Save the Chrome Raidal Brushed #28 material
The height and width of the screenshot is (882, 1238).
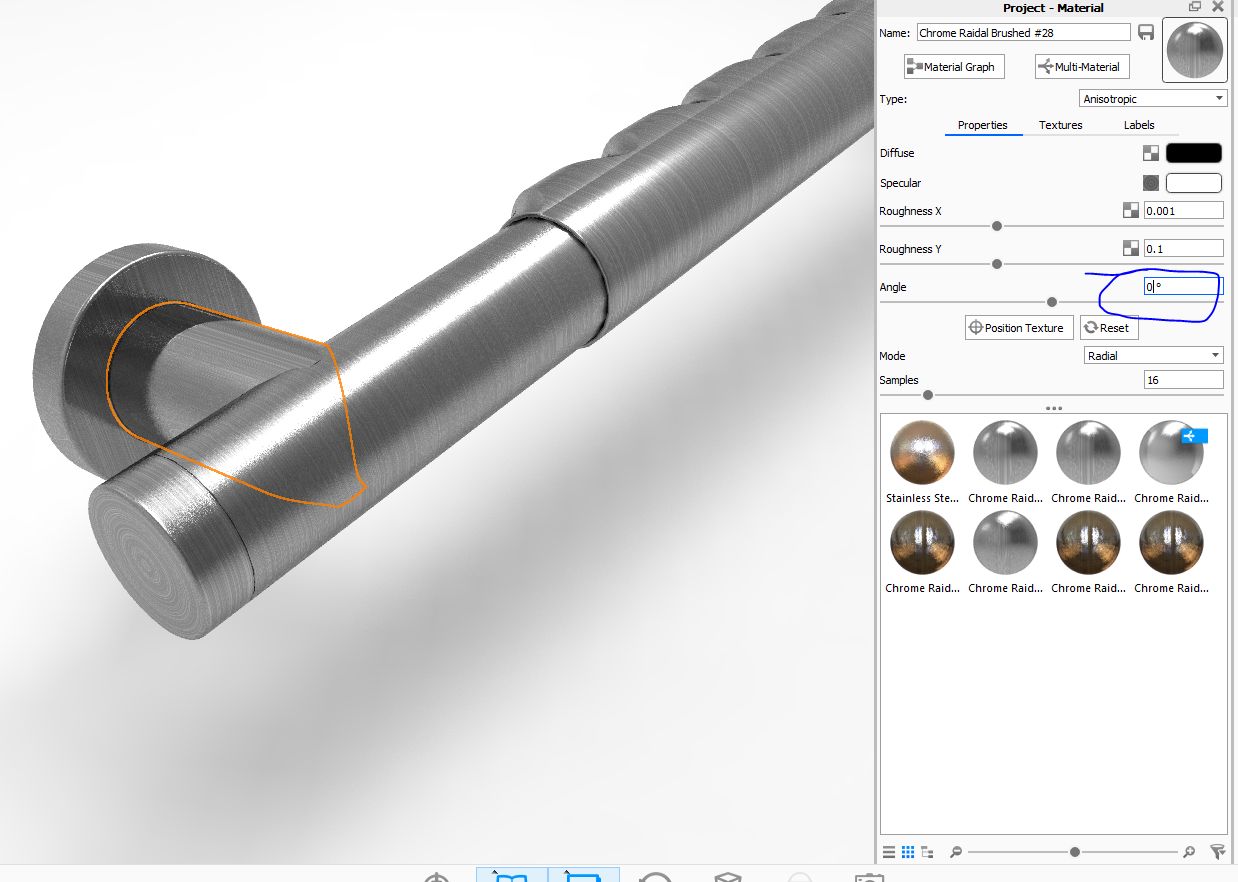(x=1146, y=31)
